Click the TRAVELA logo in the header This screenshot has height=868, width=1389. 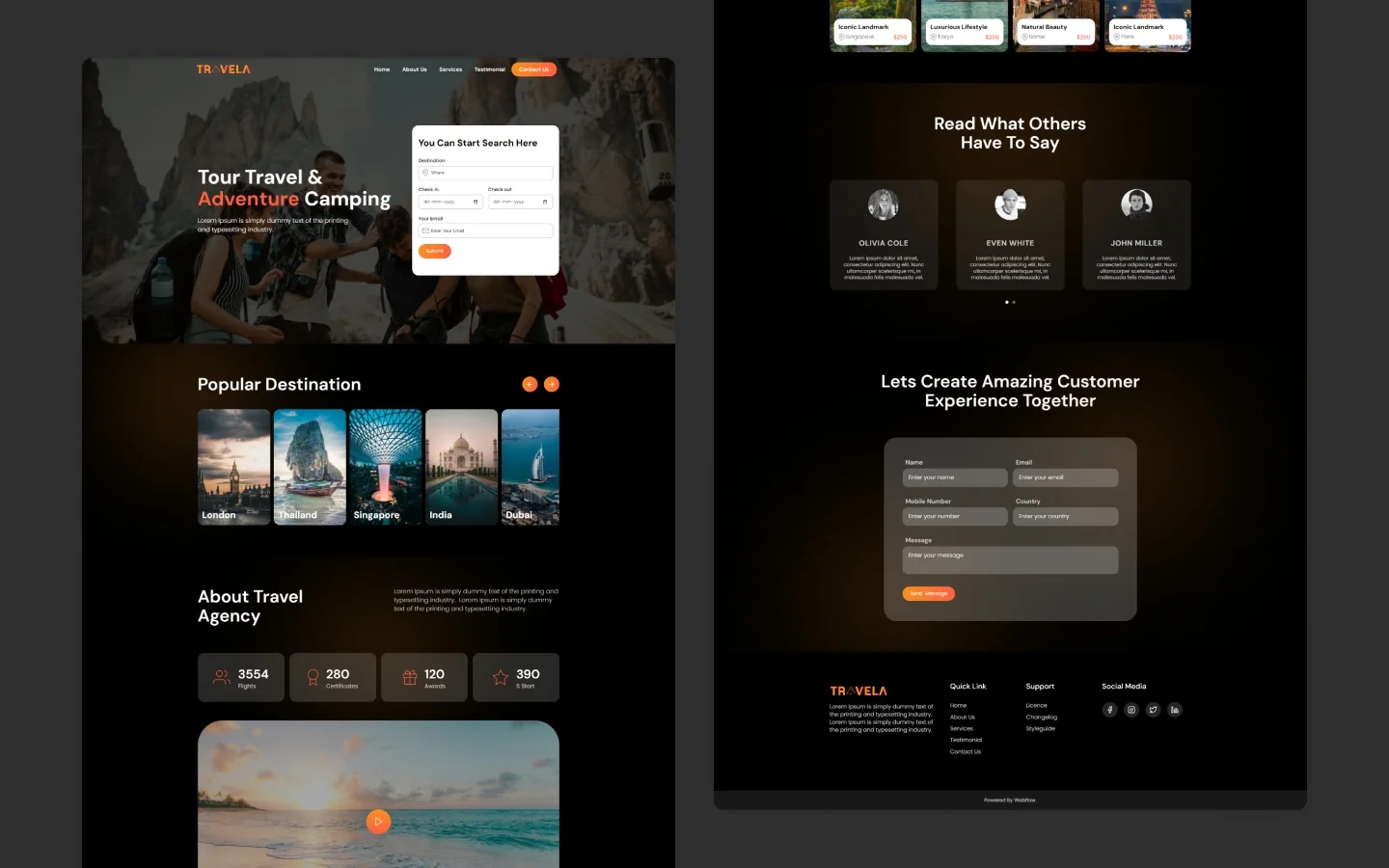(224, 69)
